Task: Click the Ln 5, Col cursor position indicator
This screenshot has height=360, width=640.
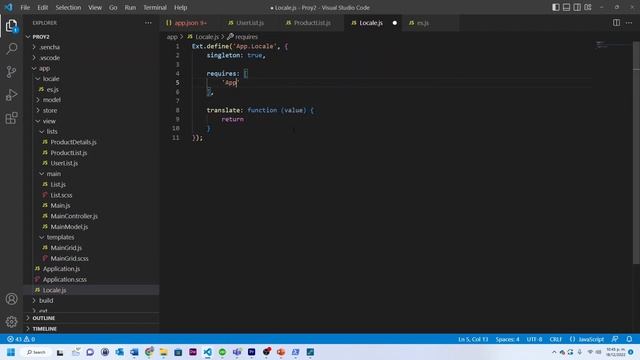Action: click(473, 339)
